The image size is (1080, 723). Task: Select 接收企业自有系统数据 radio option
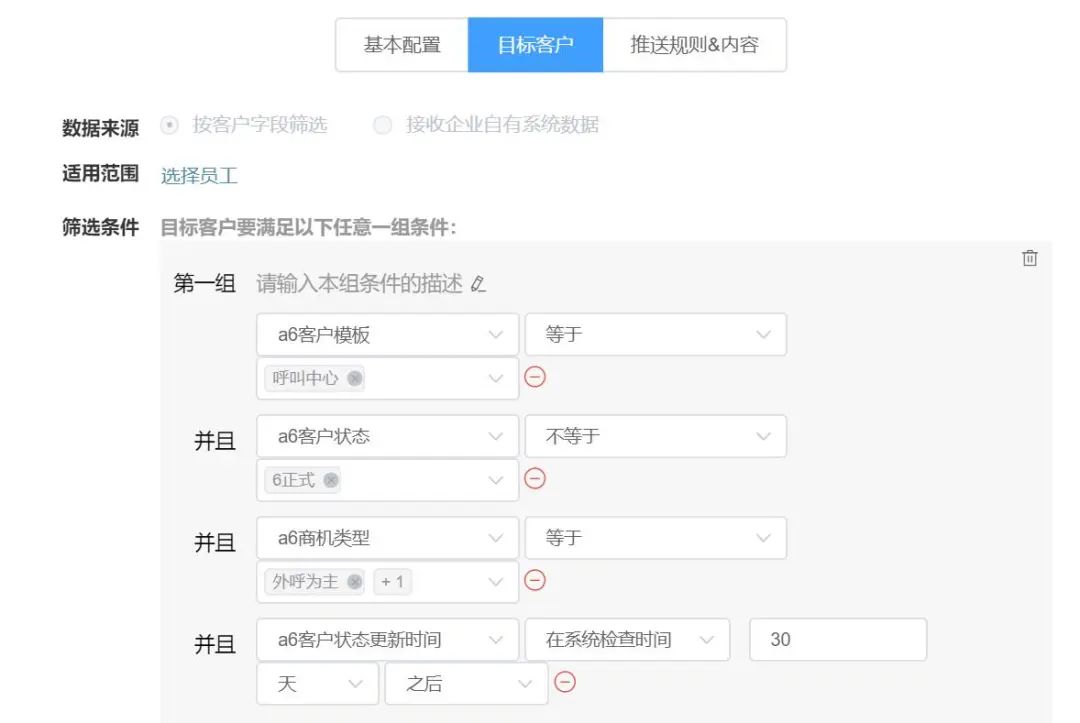pos(383,126)
